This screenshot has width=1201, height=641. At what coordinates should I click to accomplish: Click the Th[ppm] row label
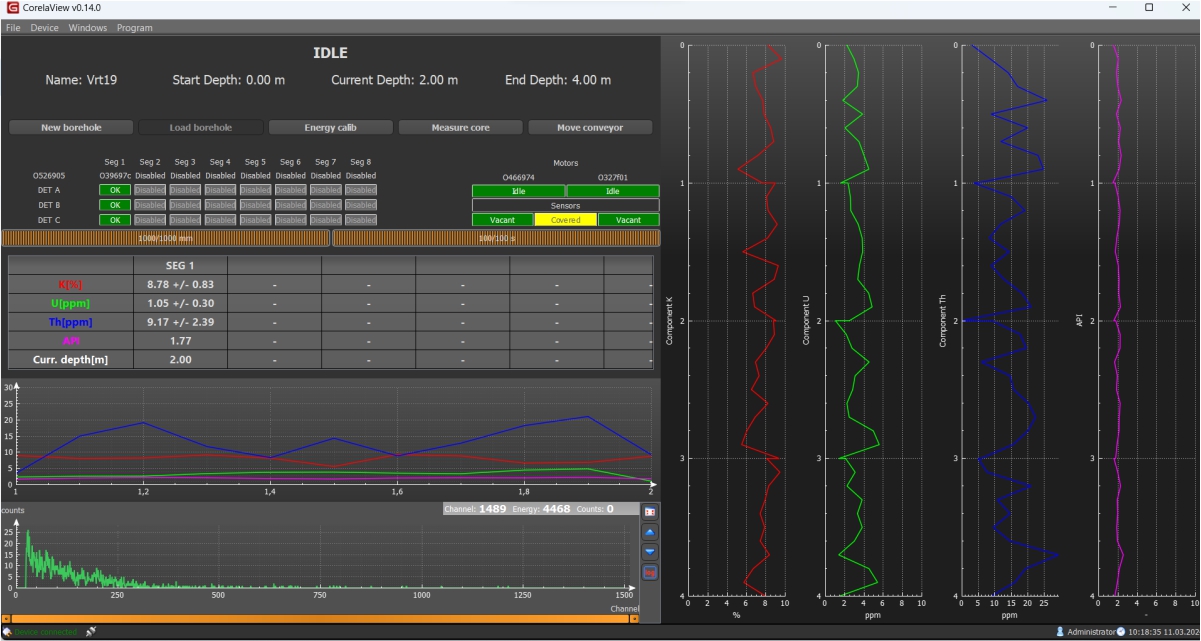tap(71, 322)
